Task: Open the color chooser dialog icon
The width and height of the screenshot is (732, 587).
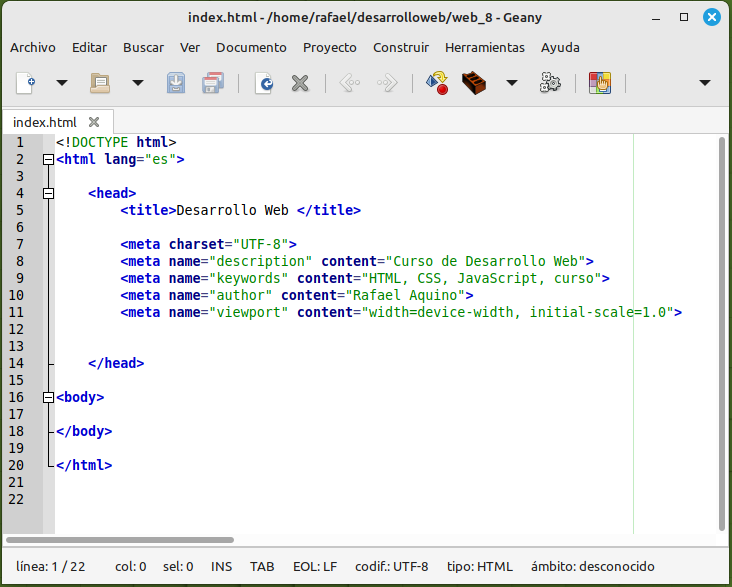Action: tap(600, 83)
